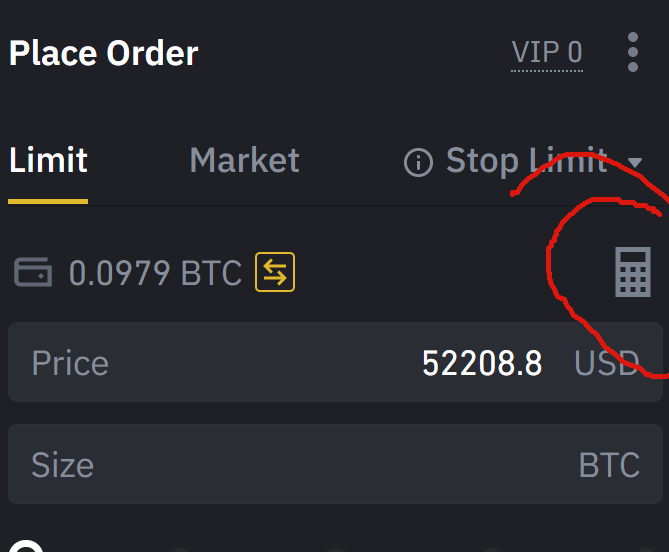The width and height of the screenshot is (669, 552).
Task: Click the VIP 0 fee level link
Action: (547, 53)
